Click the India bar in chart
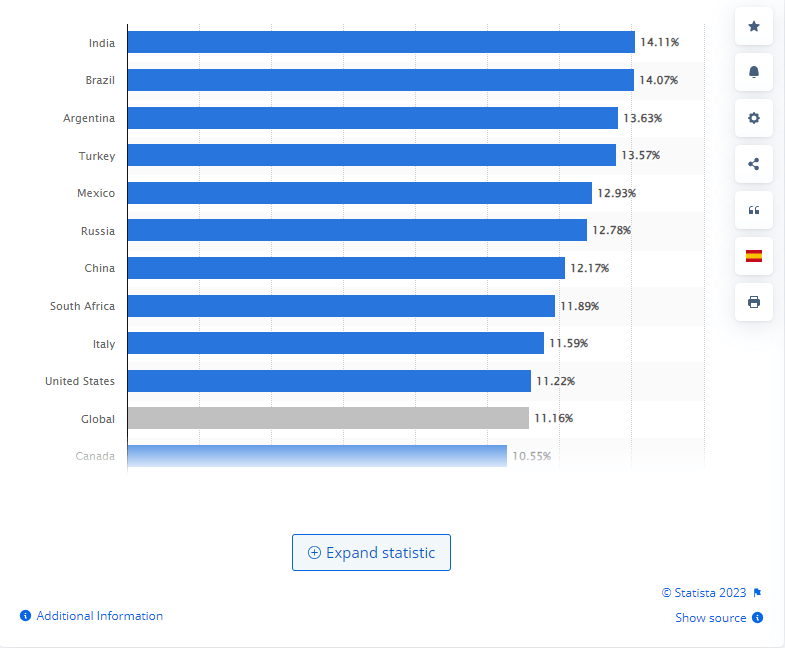Viewport: 785px width, 648px height. click(x=380, y=42)
